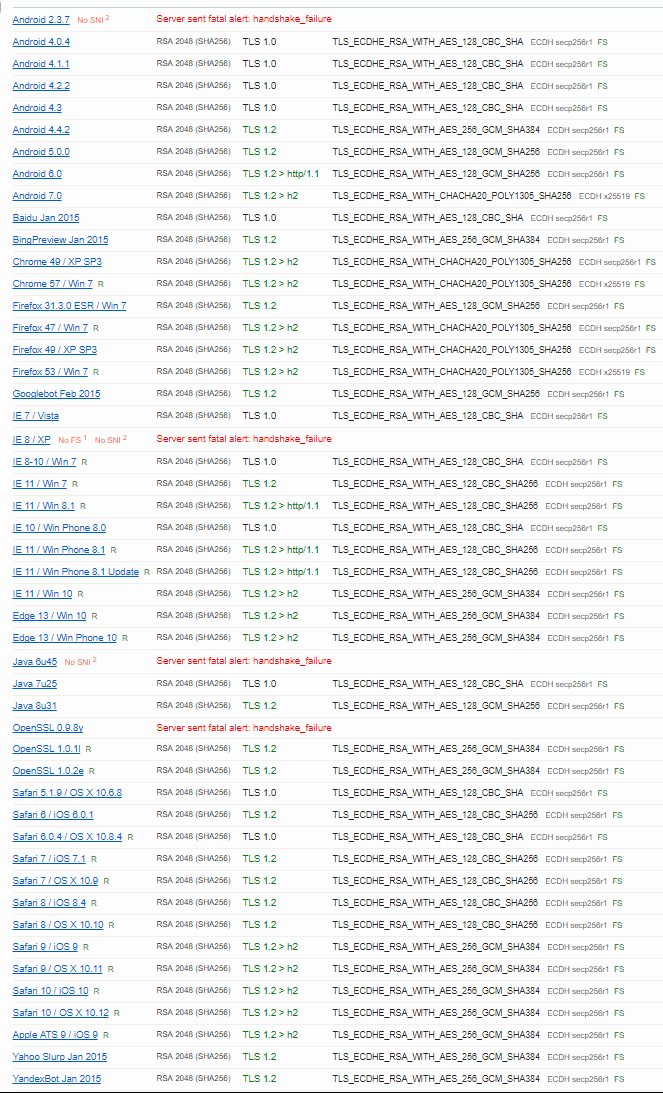Open the Chrome 57 / Win 7 link
663x1093 pixels.
(53, 283)
